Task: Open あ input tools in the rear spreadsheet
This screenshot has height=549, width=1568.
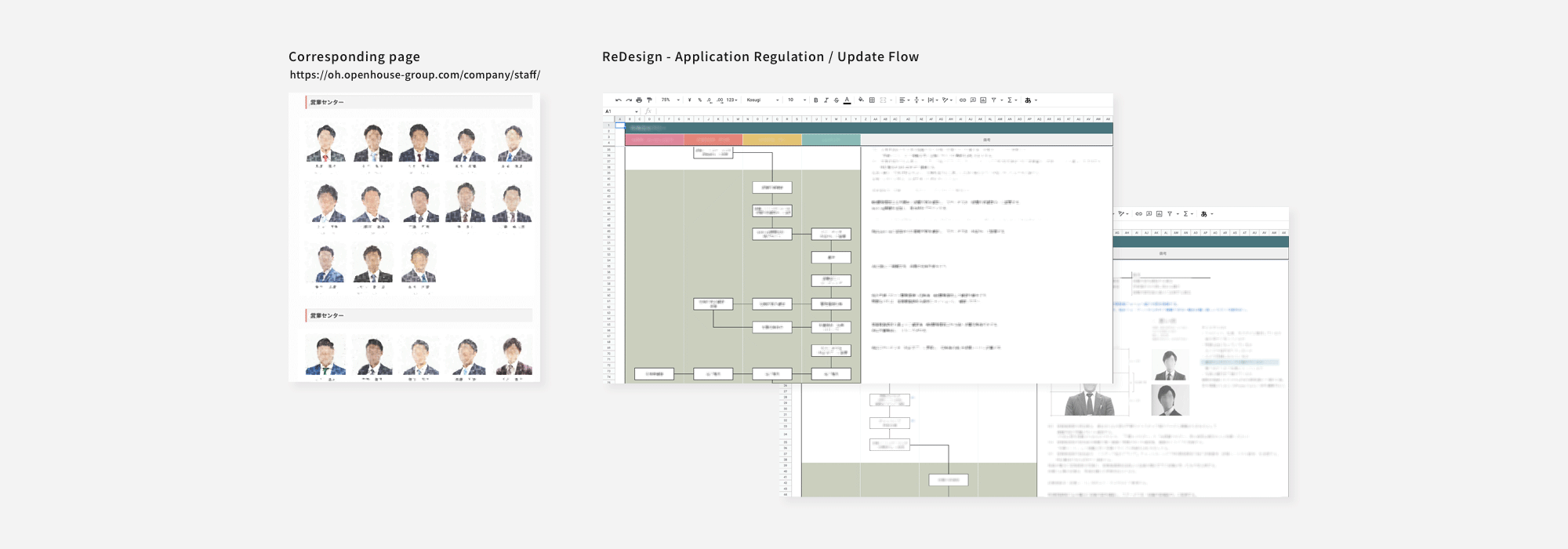Action: 1203,214
